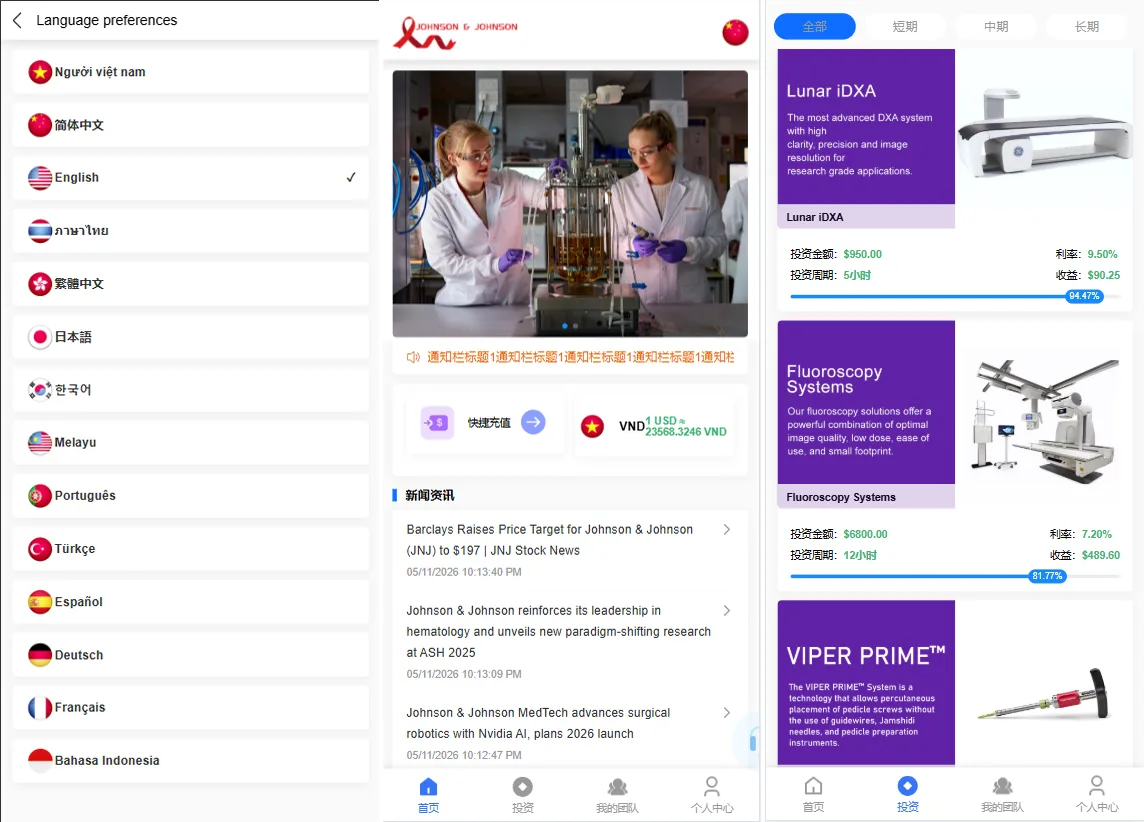Click the Vietnam flag icon in language list
Image resolution: width=1144 pixels, height=822 pixels.
[40, 71]
